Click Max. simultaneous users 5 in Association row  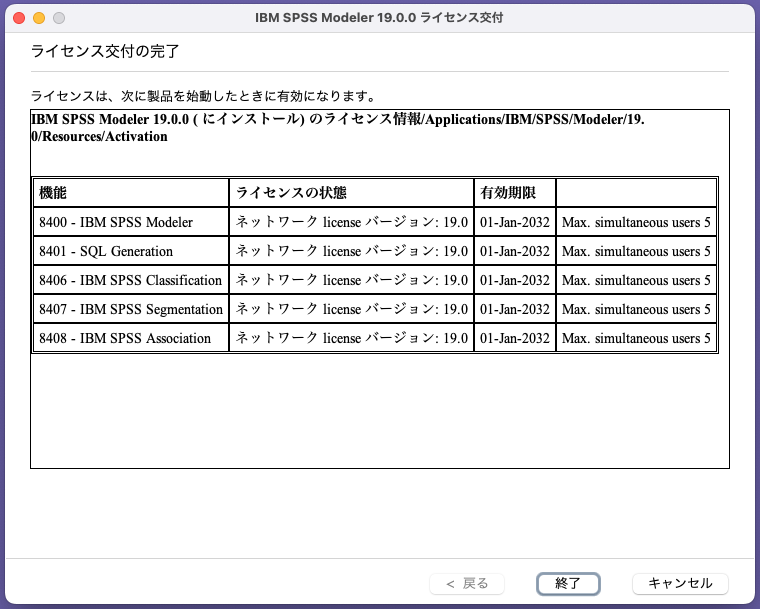click(636, 338)
